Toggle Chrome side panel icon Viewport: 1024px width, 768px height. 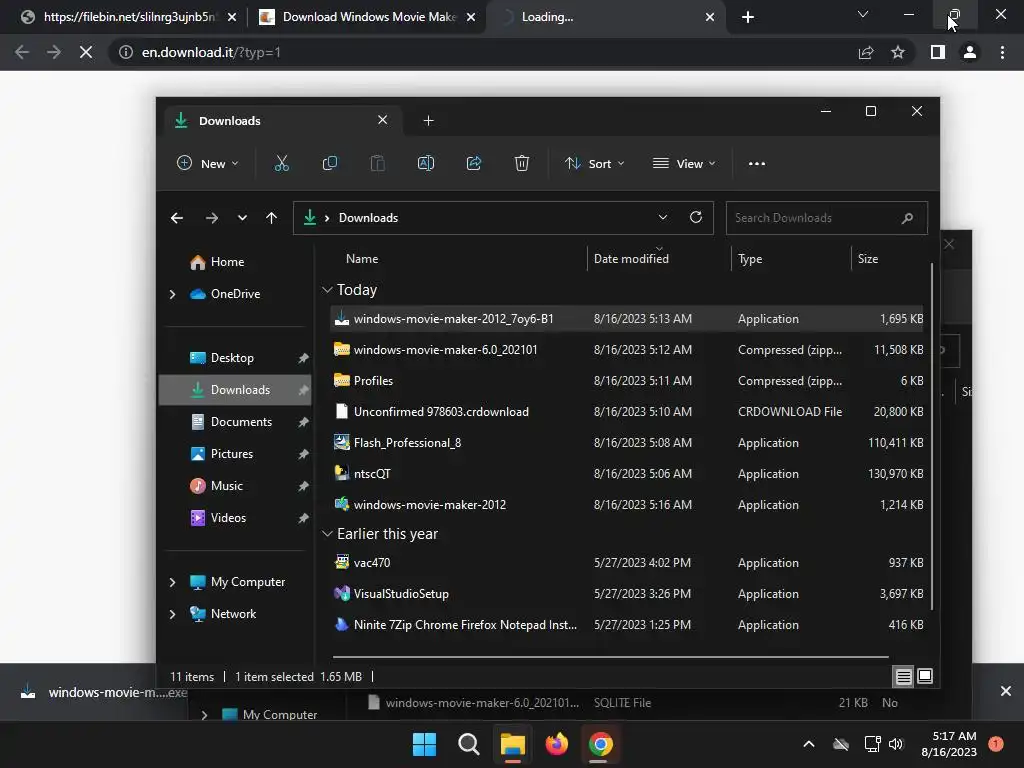tap(938, 52)
